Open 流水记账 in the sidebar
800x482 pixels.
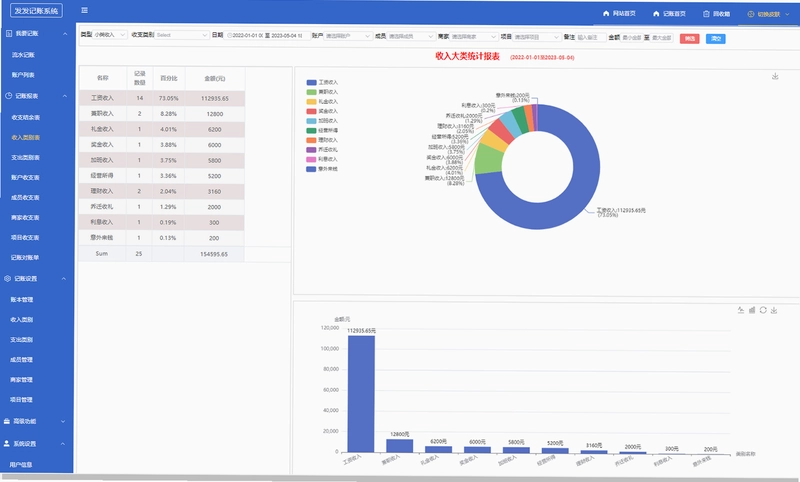point(23,55)
